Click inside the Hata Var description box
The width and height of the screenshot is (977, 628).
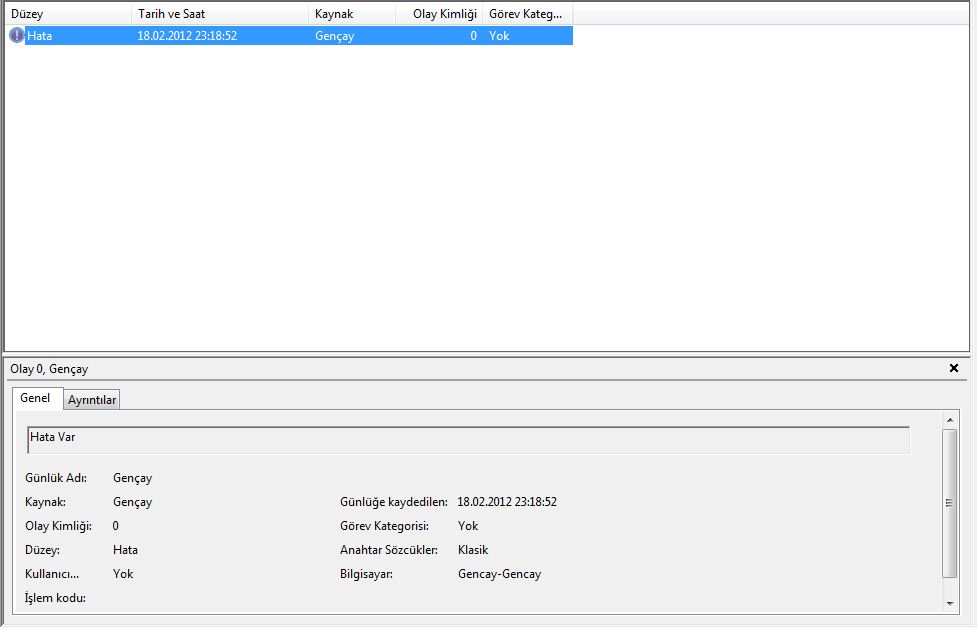(468, 440)
